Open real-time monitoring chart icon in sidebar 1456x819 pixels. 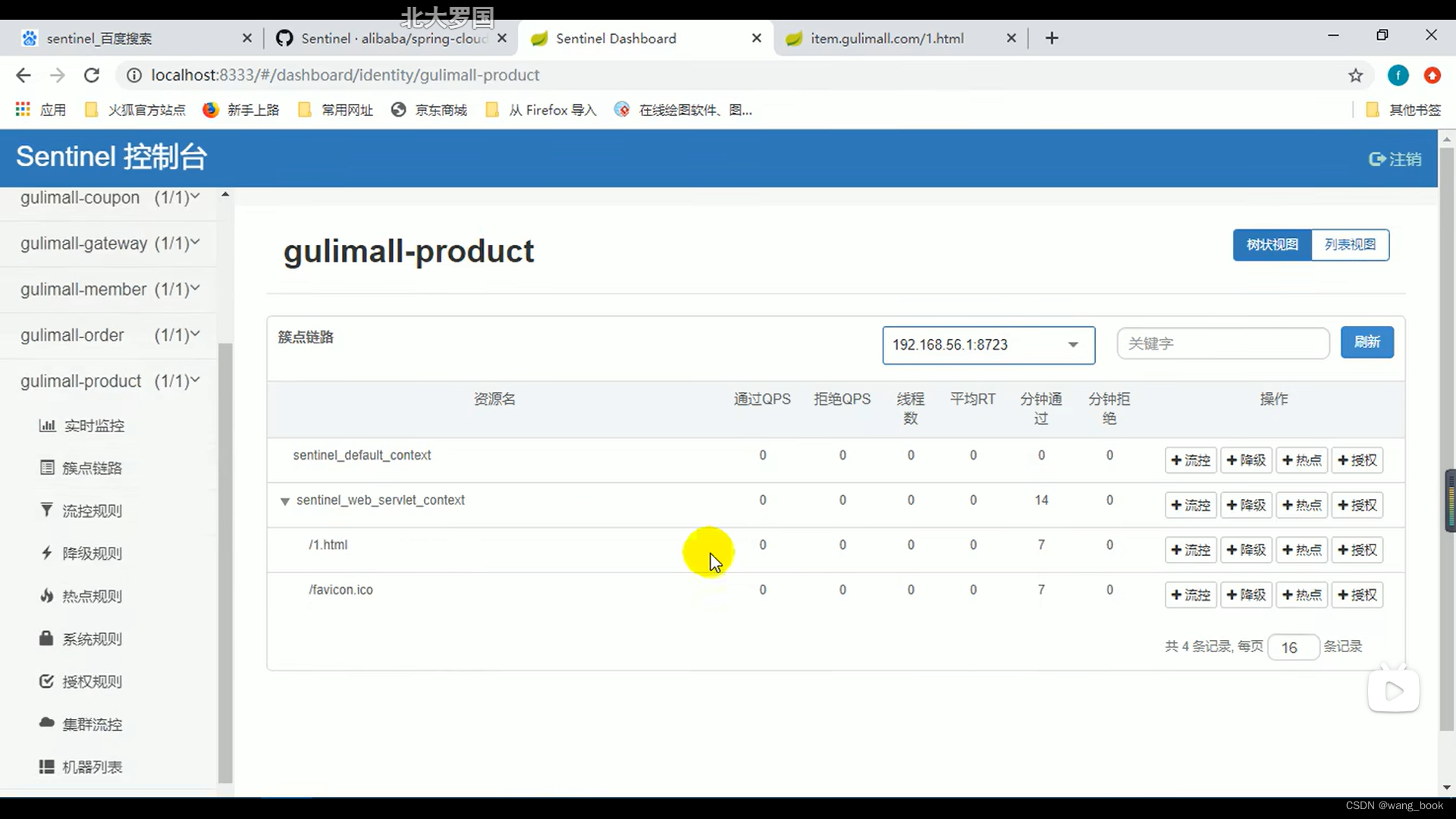click(x=47, y=425)
